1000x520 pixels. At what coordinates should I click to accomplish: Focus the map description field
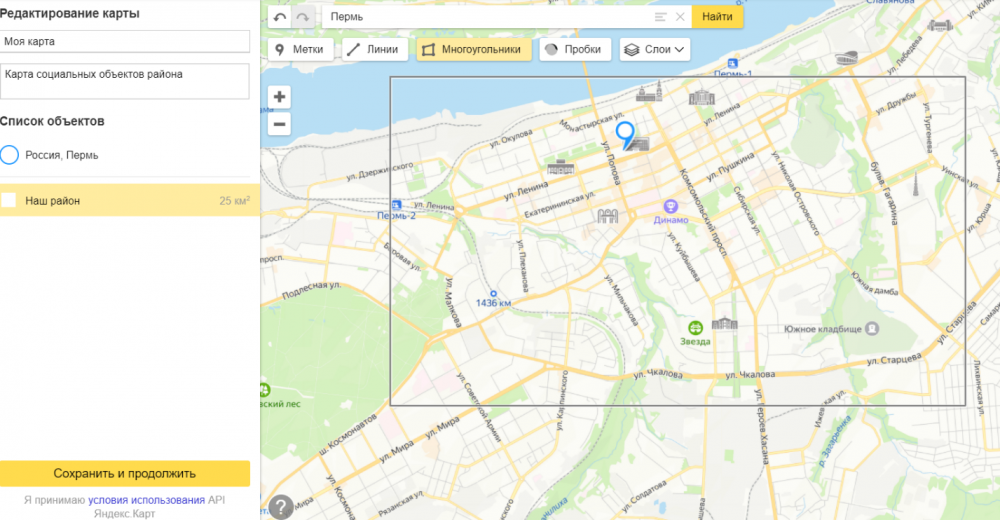pyautogui.click(x=124, y=81)
